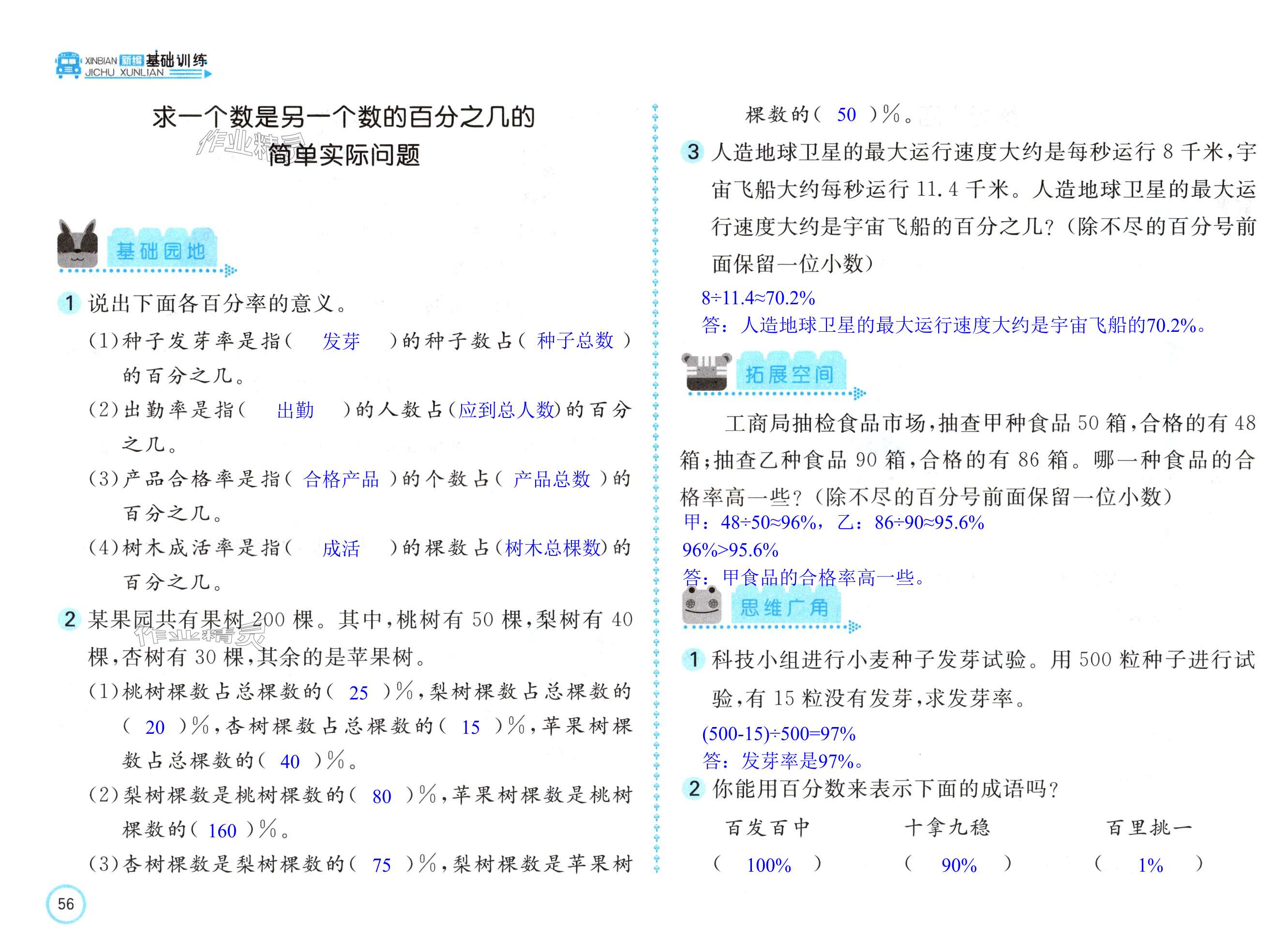Click the line 甲：48÷50≈96%，乙：86÷90≈95.6%
The width and height of the screenshot is (1288, 951).
tap(834, 522)
